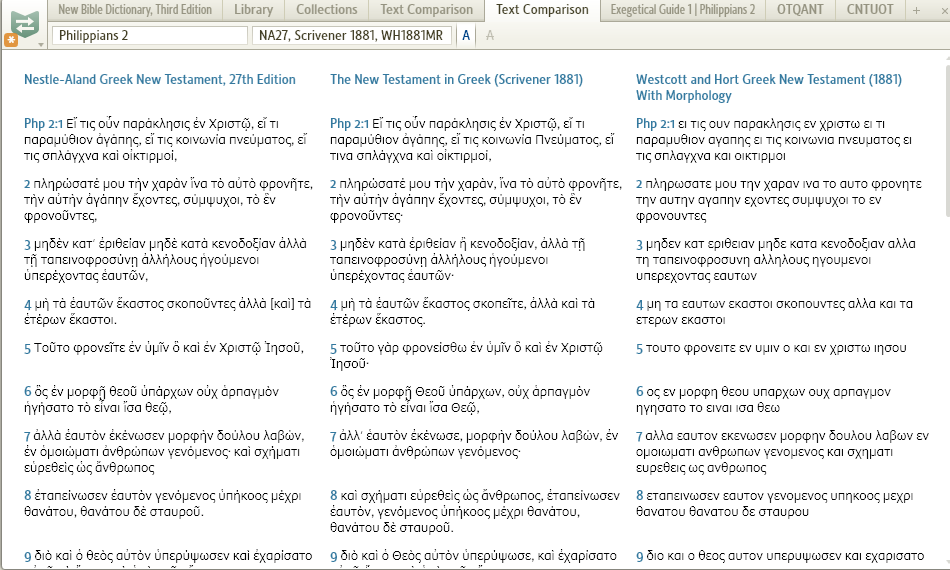
Task: Click the Philippians 2 reference box
Action: click(x=150, y=36)
